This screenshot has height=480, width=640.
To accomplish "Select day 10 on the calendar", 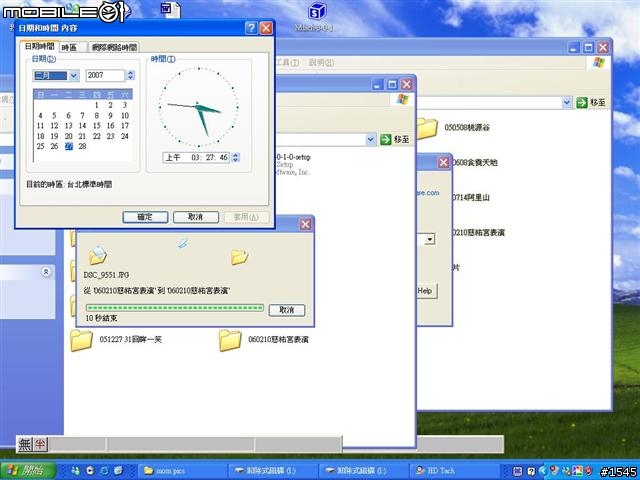I will pos(125,116).
